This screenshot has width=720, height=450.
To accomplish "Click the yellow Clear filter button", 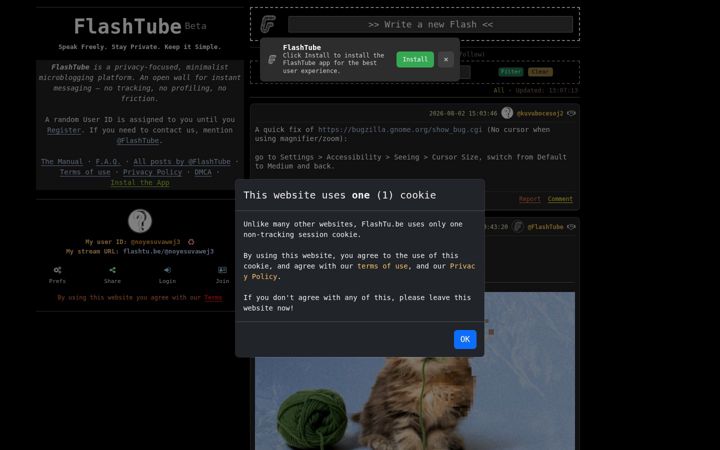I will click(540, 72).
